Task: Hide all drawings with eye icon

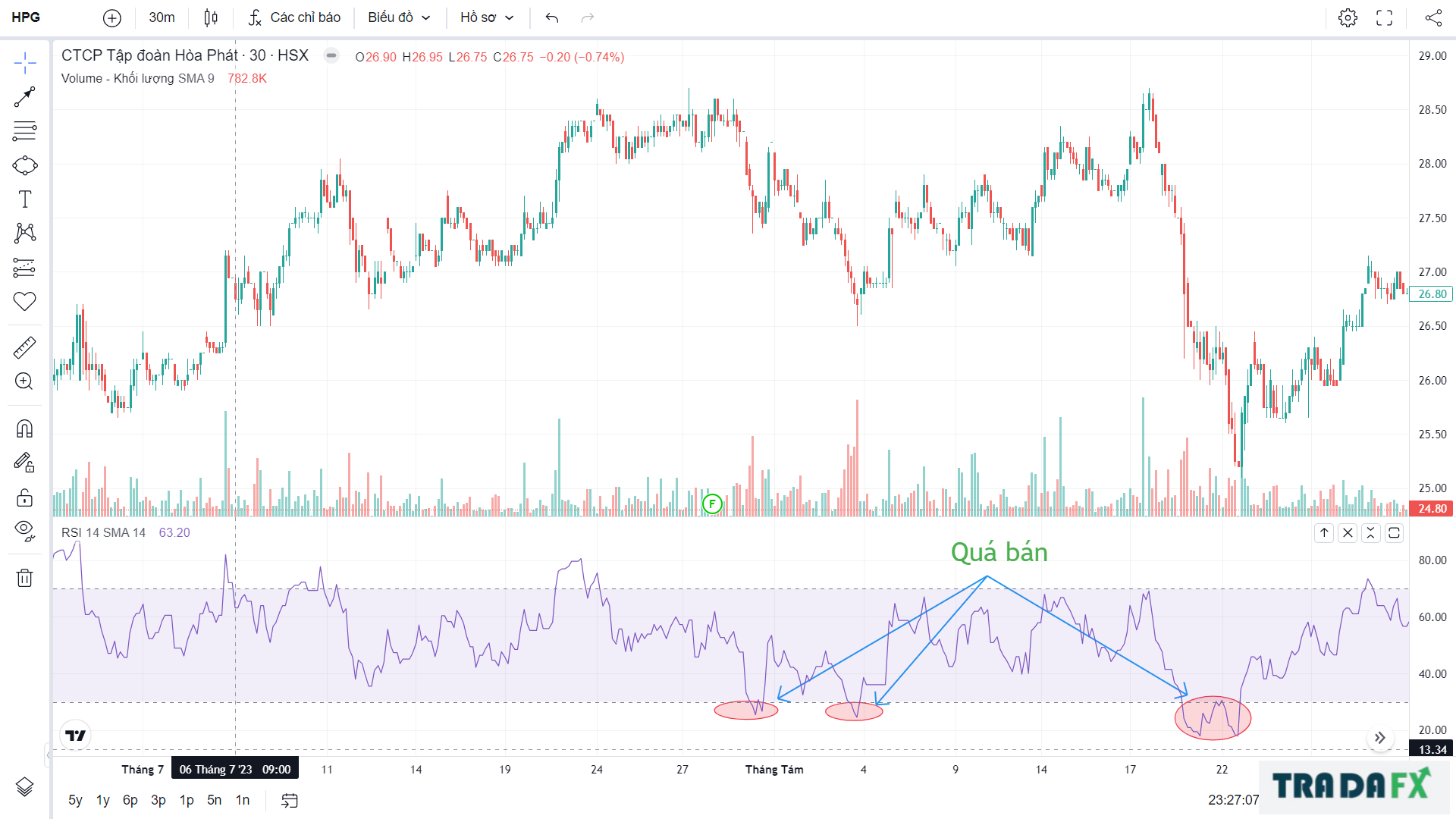Action: click(x=25, y=531)
